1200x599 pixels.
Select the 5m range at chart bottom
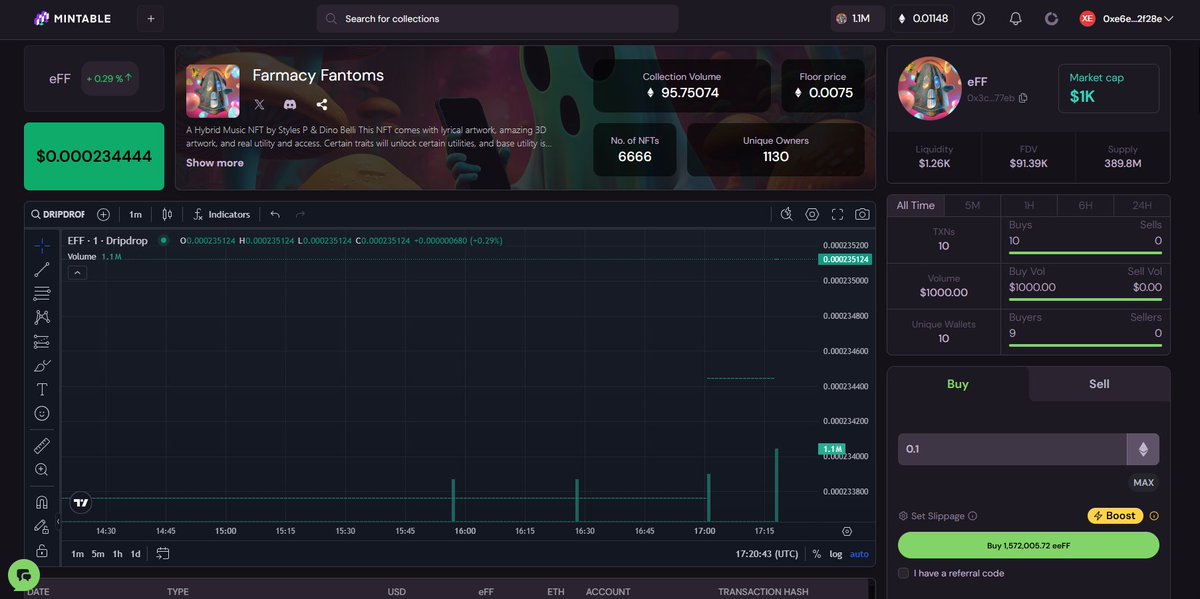tap(98, 554)
